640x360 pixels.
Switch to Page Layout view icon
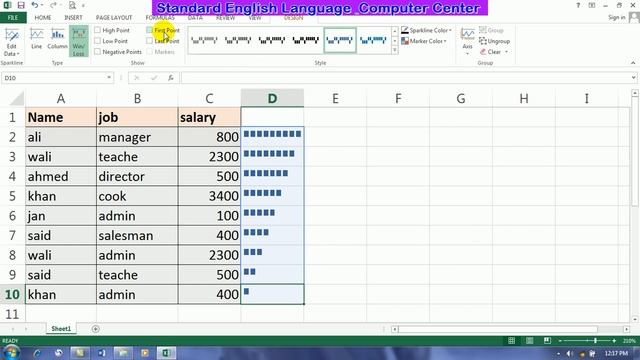tap(529, 340)
